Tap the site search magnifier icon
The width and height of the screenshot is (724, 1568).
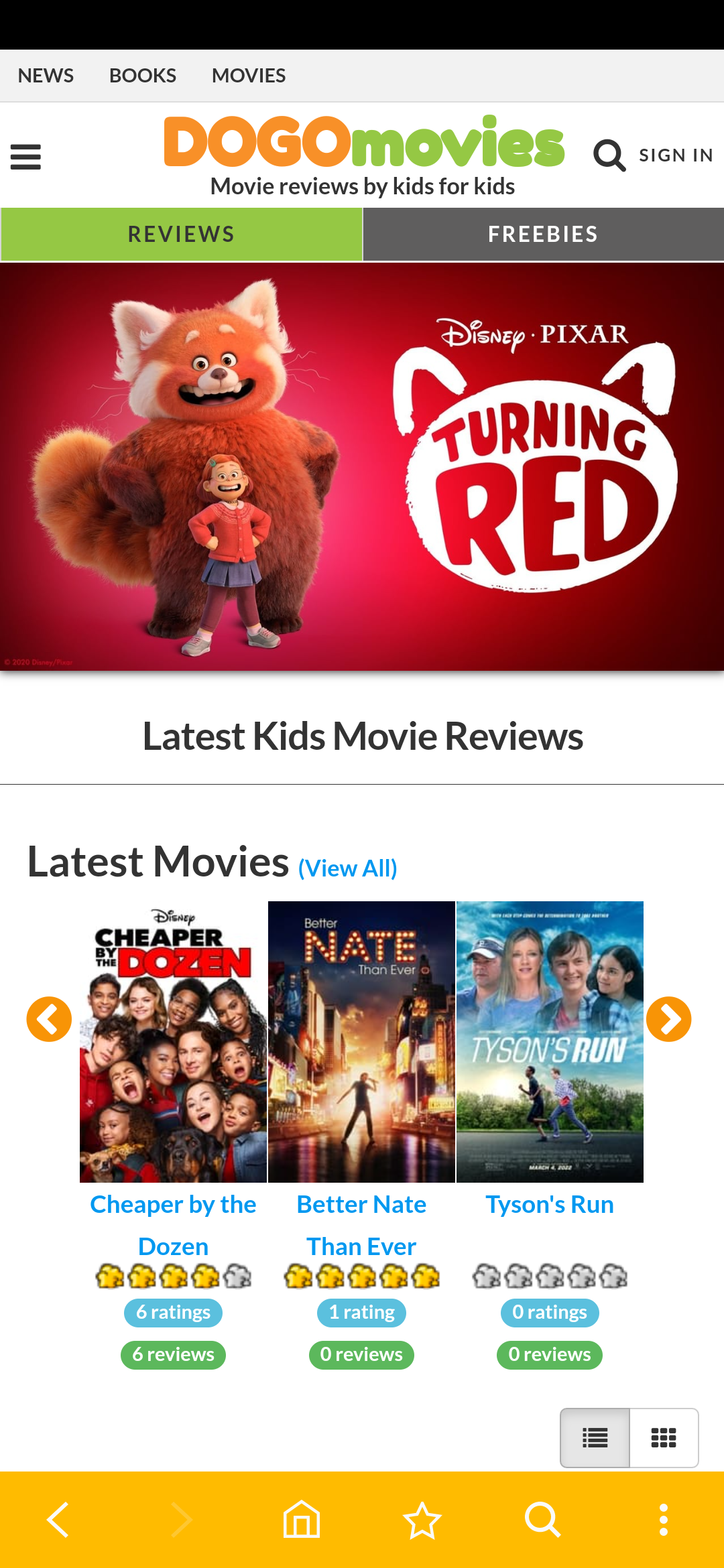click(x=609, y=155)
